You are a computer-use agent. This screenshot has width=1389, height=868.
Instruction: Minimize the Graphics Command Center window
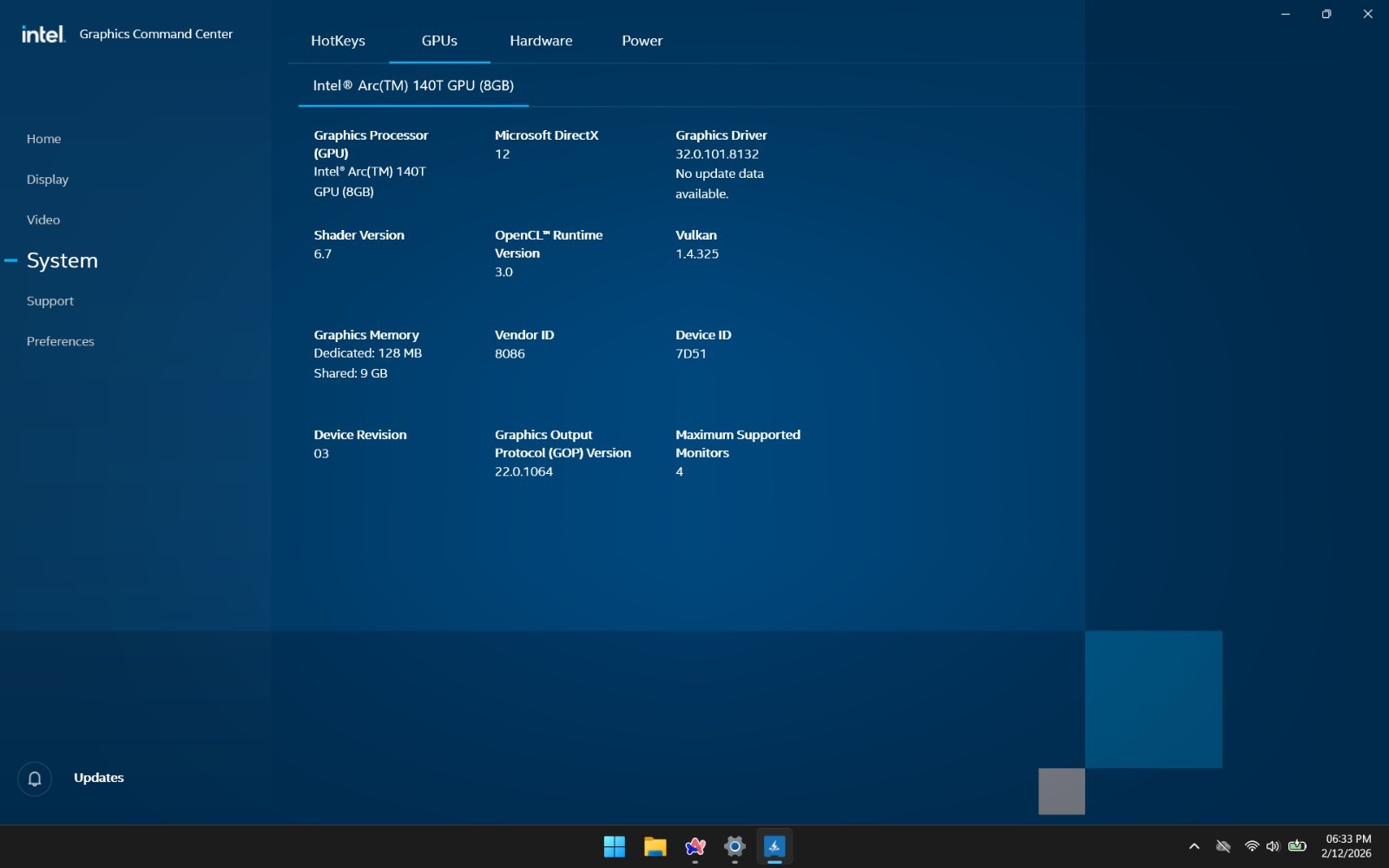(1286, 14)
